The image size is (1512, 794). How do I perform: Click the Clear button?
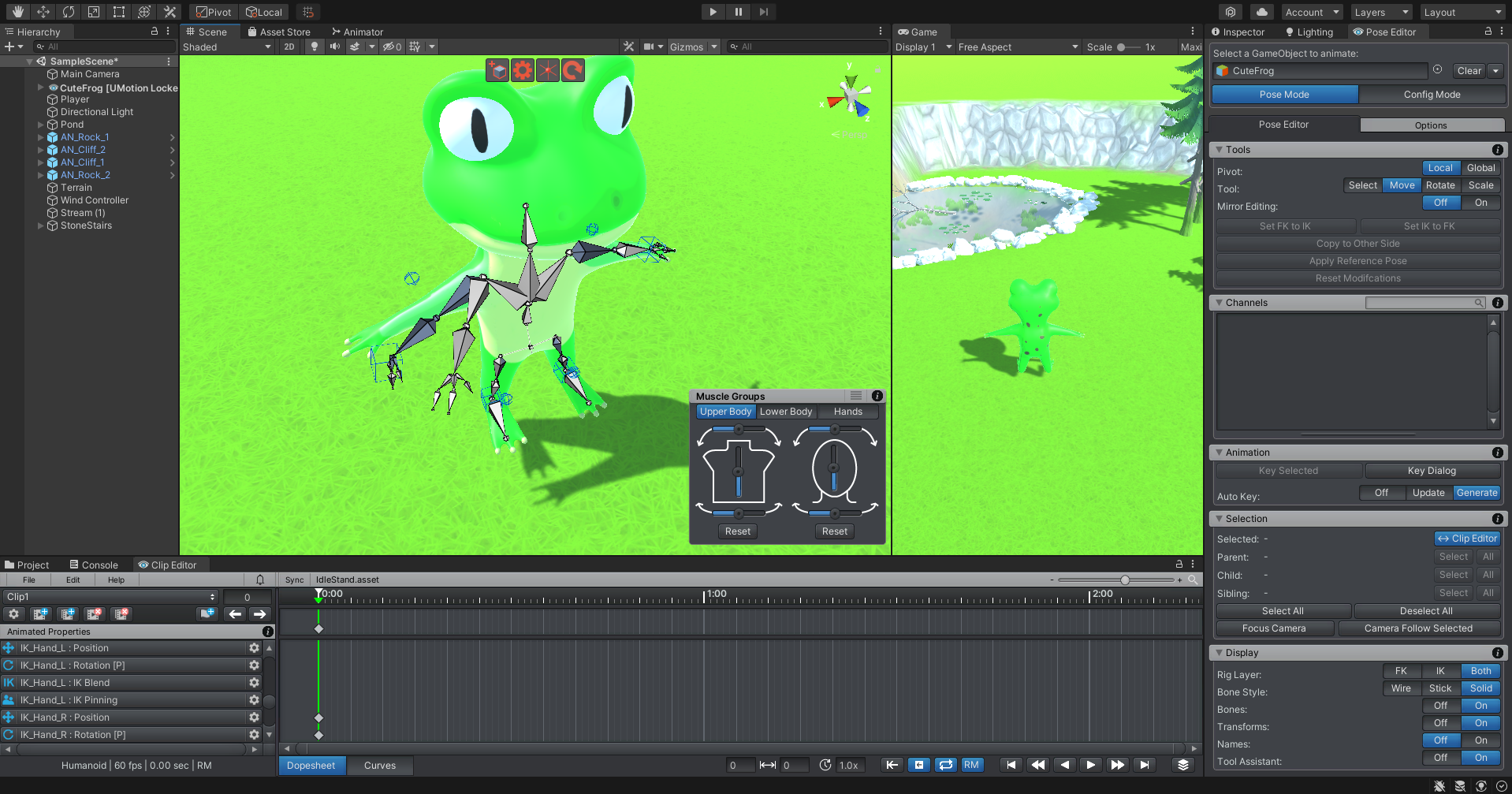tap(1469, 71)
